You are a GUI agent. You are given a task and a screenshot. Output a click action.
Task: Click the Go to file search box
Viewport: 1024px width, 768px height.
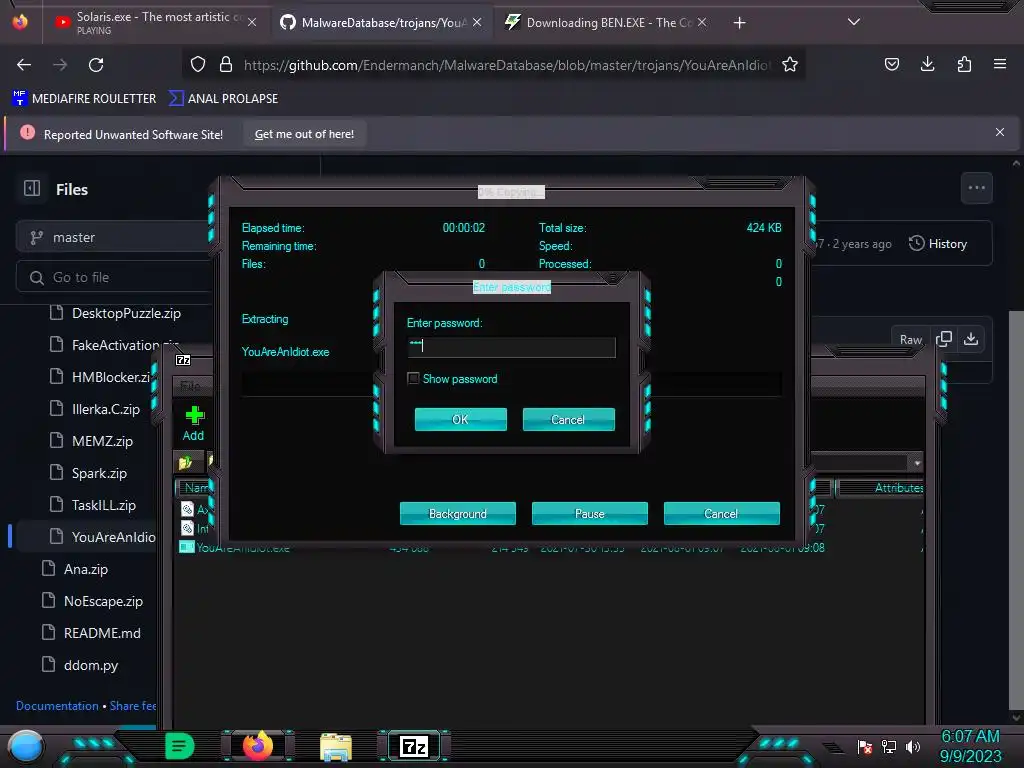point(114,278)
